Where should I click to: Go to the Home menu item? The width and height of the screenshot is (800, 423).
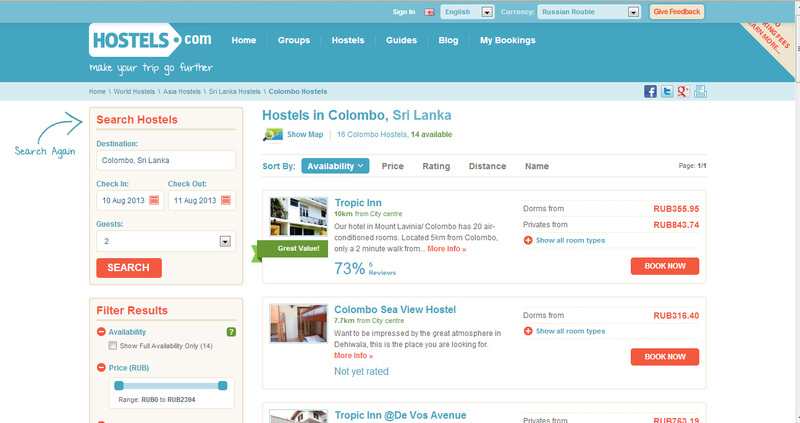point(244,40)
